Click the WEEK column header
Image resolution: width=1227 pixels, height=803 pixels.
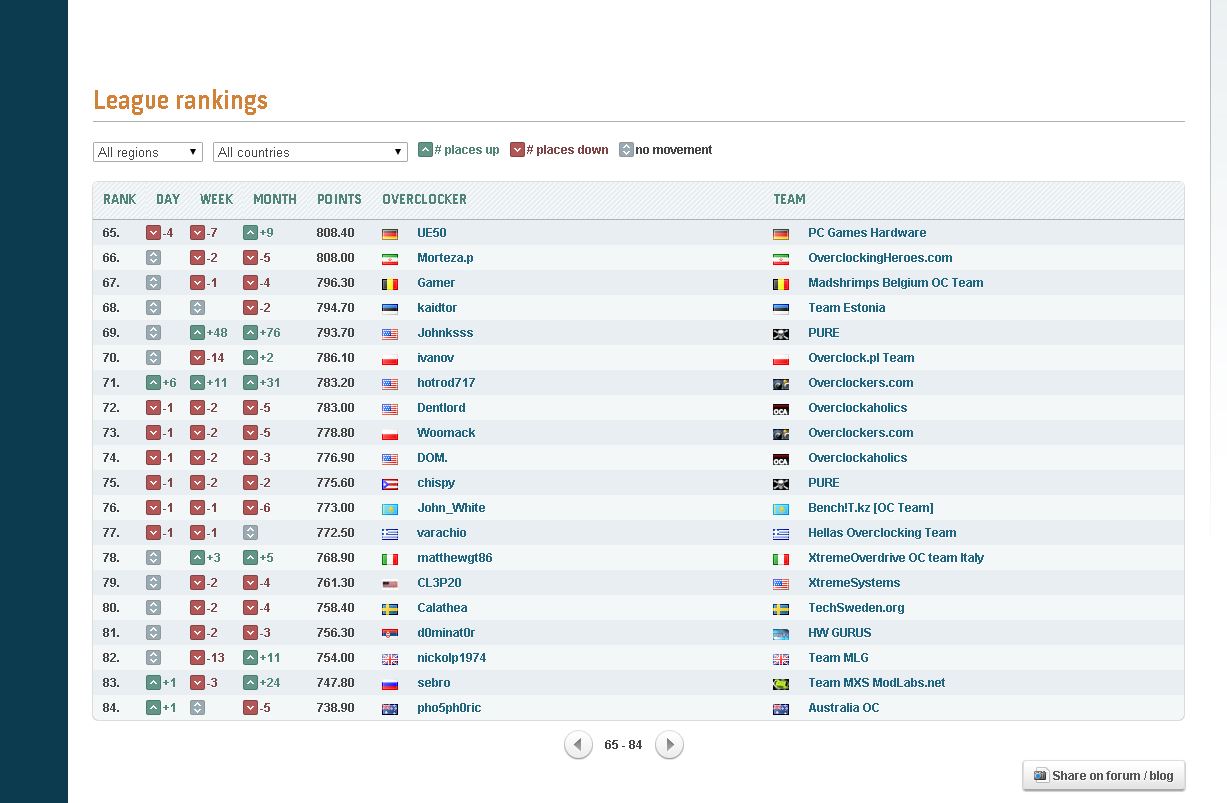coord(216,199)
